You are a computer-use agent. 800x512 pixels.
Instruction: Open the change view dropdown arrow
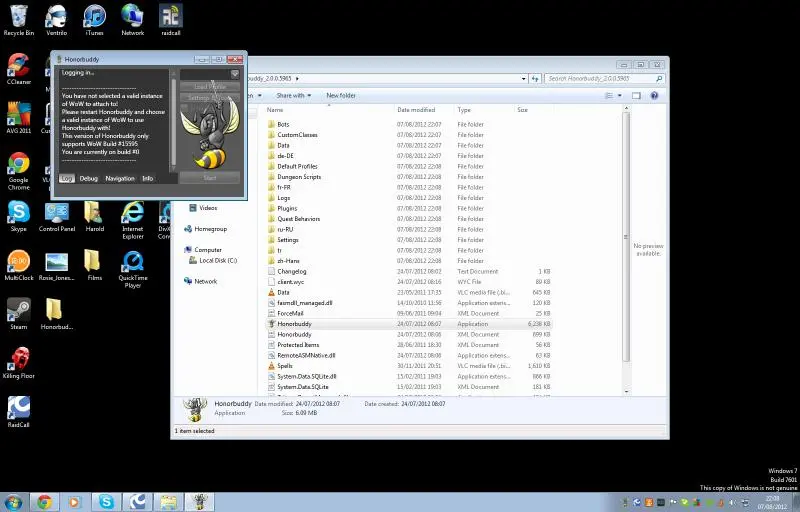pyautogui.click(x=620, y=95)
